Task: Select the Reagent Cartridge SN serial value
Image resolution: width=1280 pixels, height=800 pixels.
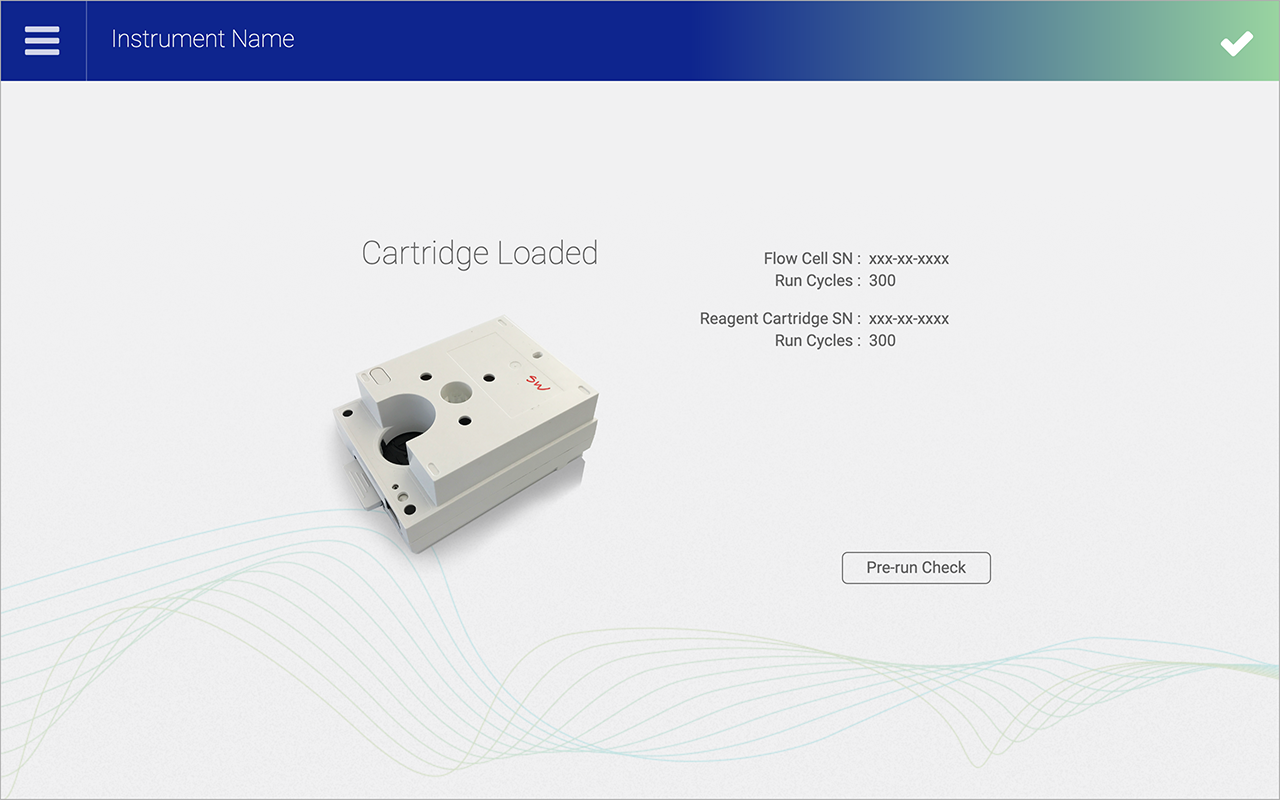Action: [x=908, y=319]
